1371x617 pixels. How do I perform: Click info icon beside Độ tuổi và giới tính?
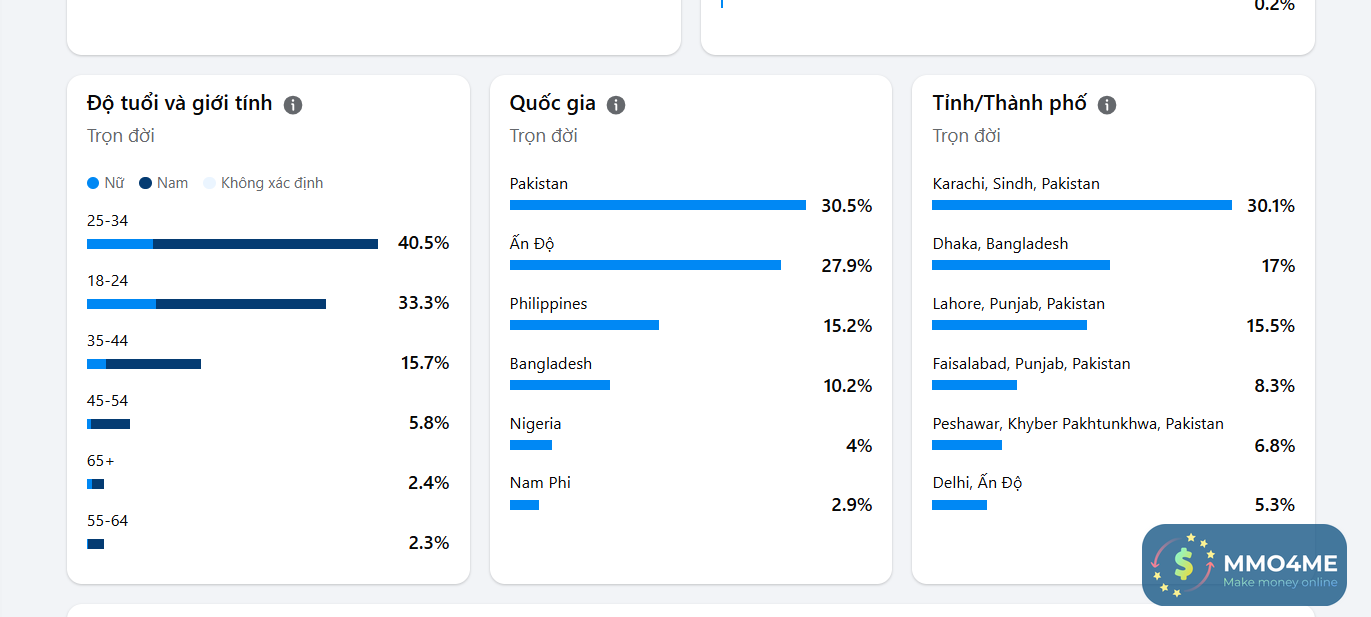[293, 105]
